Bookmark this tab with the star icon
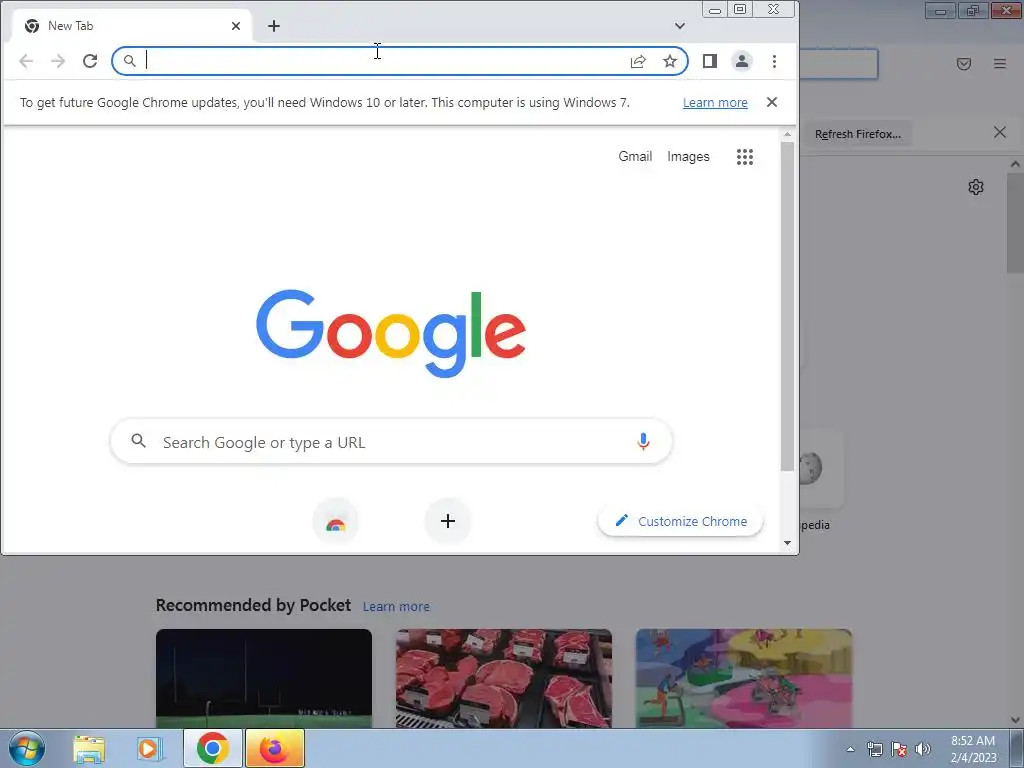The width and height of the screenshot is (1024, 768). point(670,61)
